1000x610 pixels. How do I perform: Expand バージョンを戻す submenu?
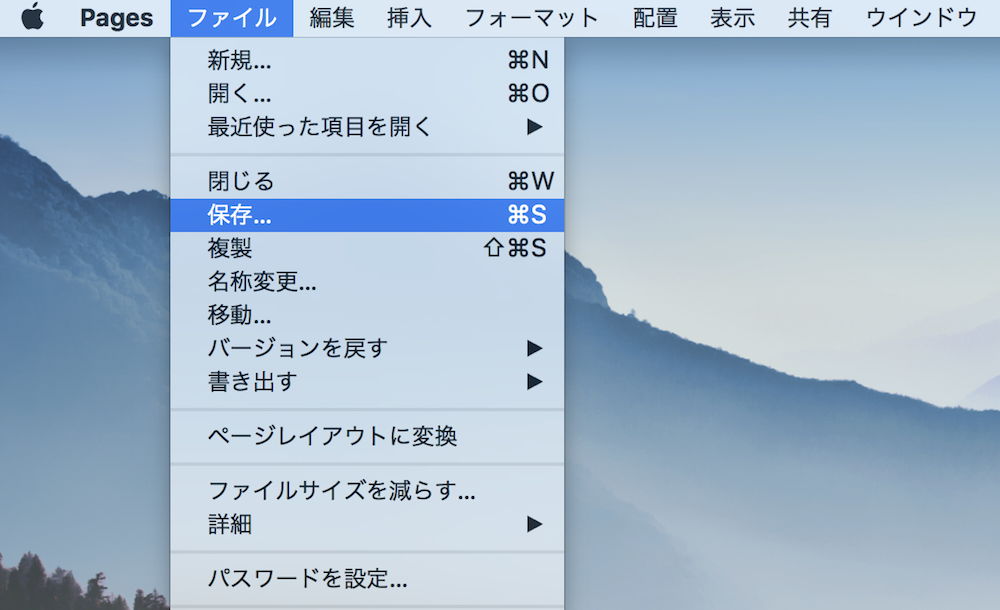point(367,348)
